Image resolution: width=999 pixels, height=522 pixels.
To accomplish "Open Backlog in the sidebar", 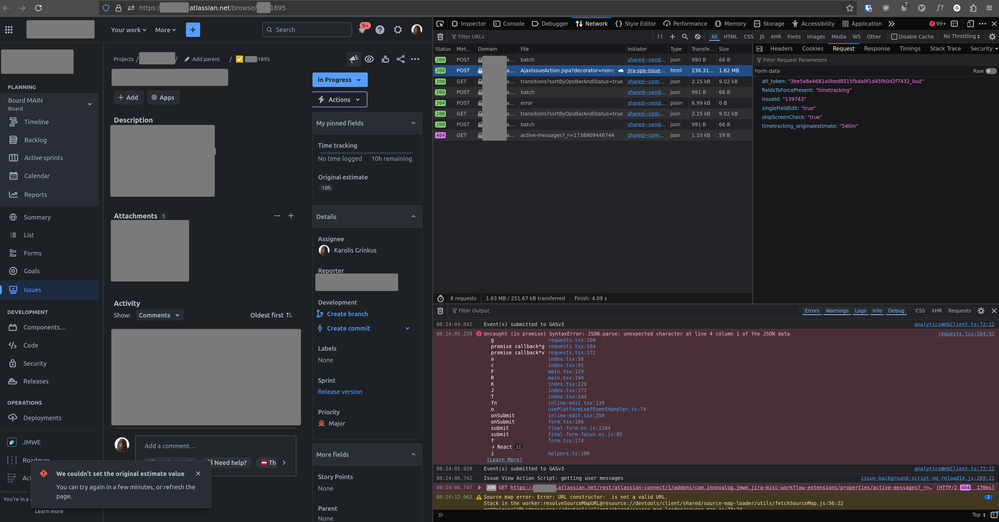I will click(x=35, y=140).
